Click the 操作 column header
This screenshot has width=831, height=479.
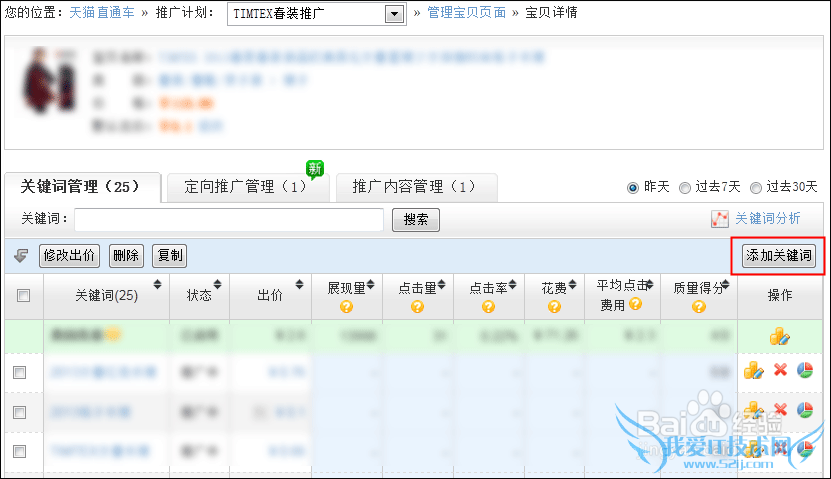(780, 296)
